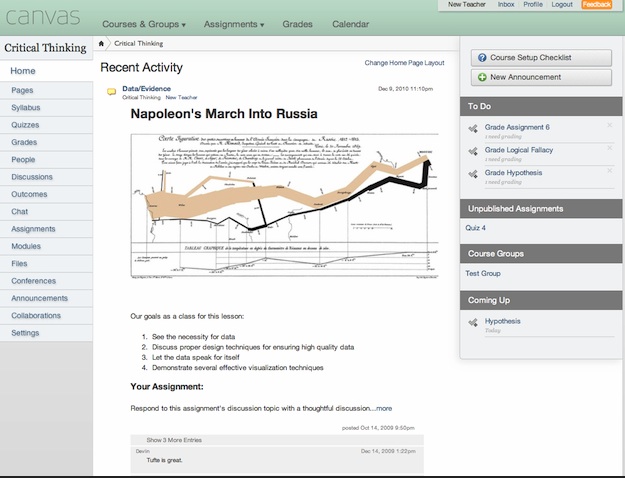Click Critical Thinking breadcrumb link

[139, 43]
